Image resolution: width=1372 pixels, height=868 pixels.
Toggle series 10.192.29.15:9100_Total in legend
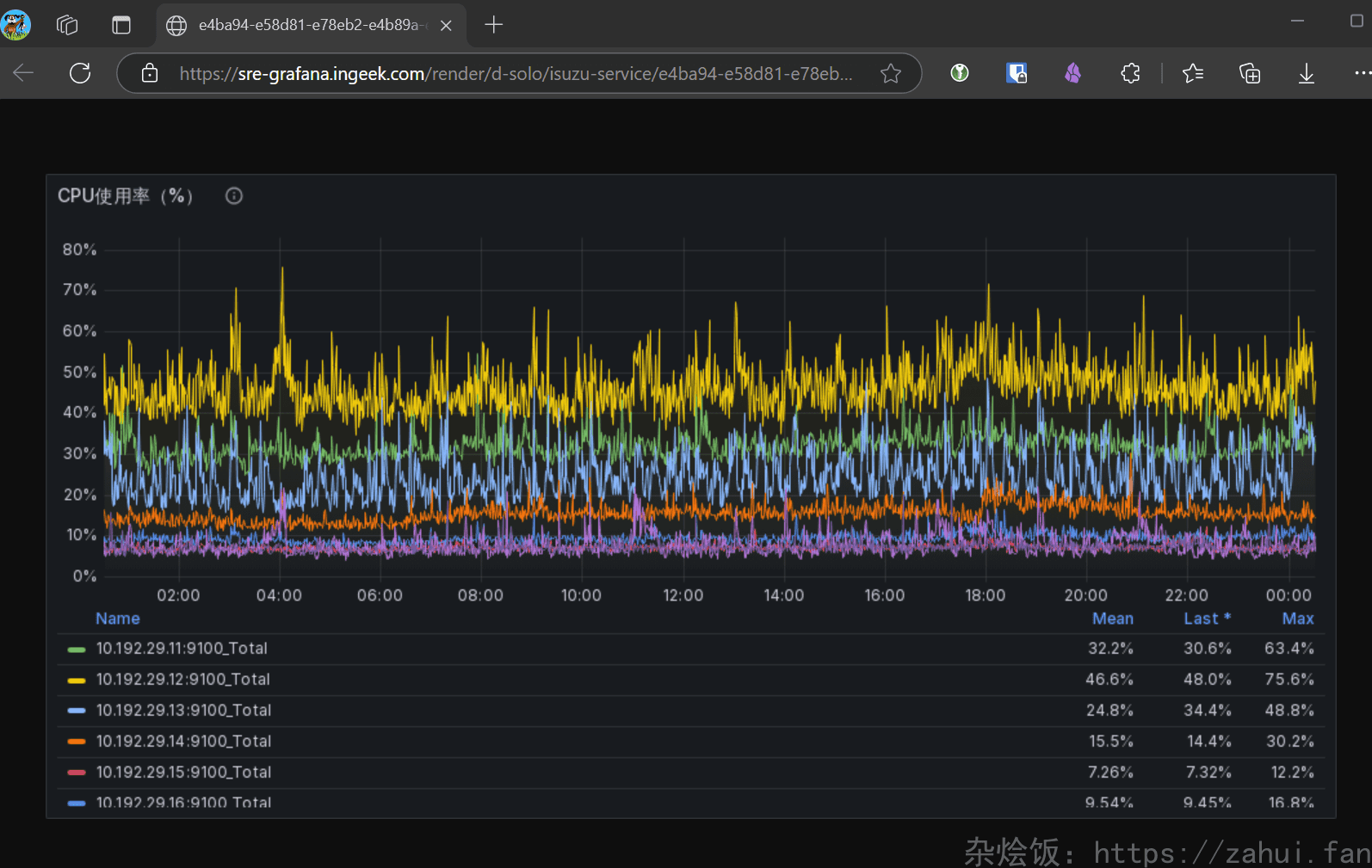(x=183, y=773)
